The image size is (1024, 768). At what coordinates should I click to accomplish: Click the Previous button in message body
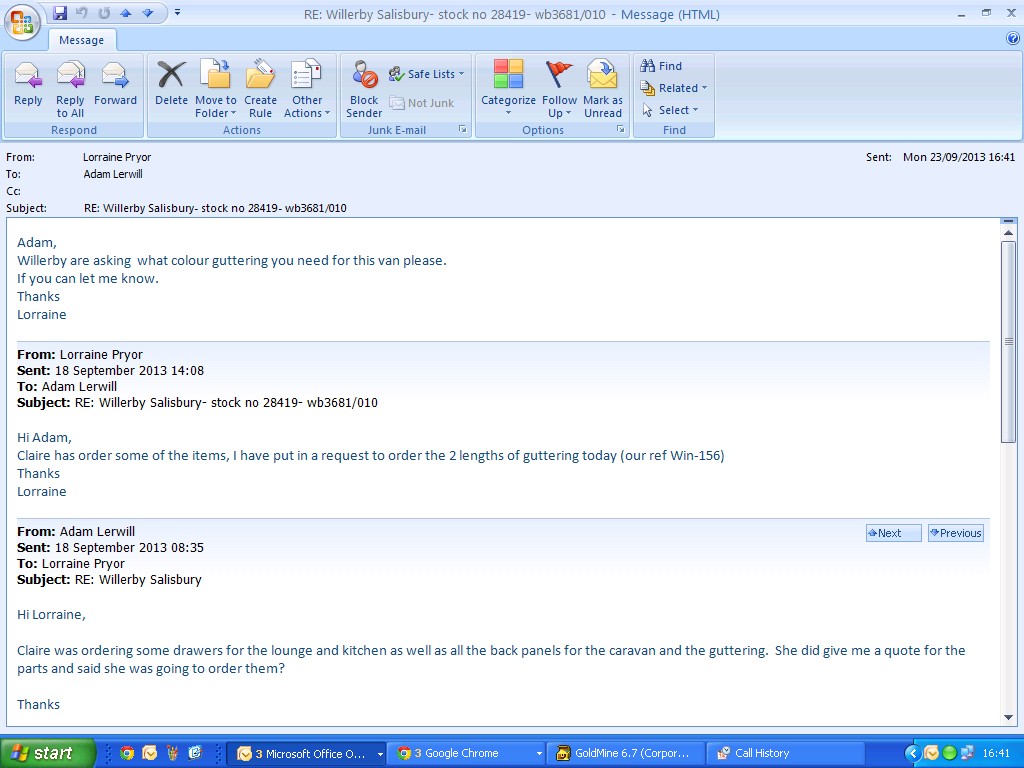[955, 533]
